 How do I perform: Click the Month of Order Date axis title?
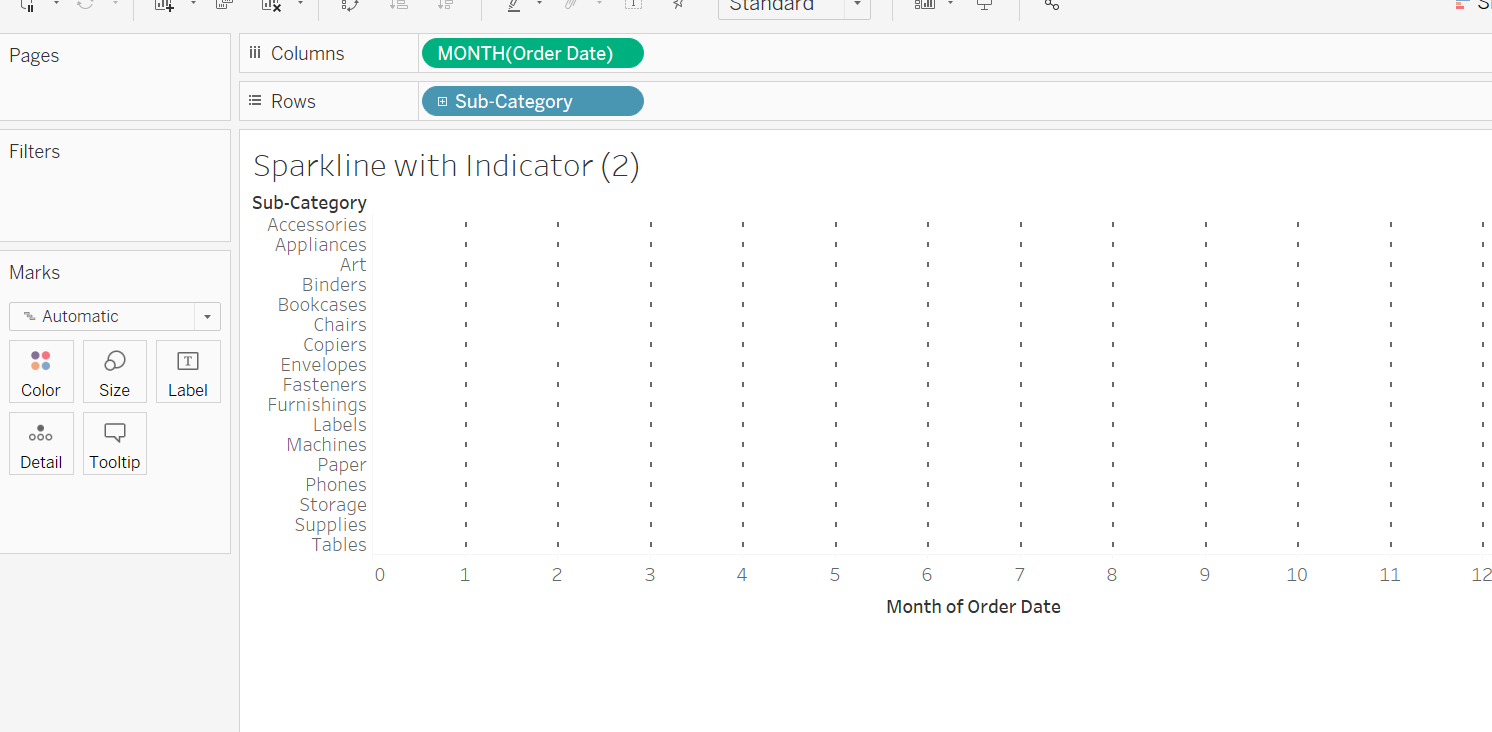point(973,607)
